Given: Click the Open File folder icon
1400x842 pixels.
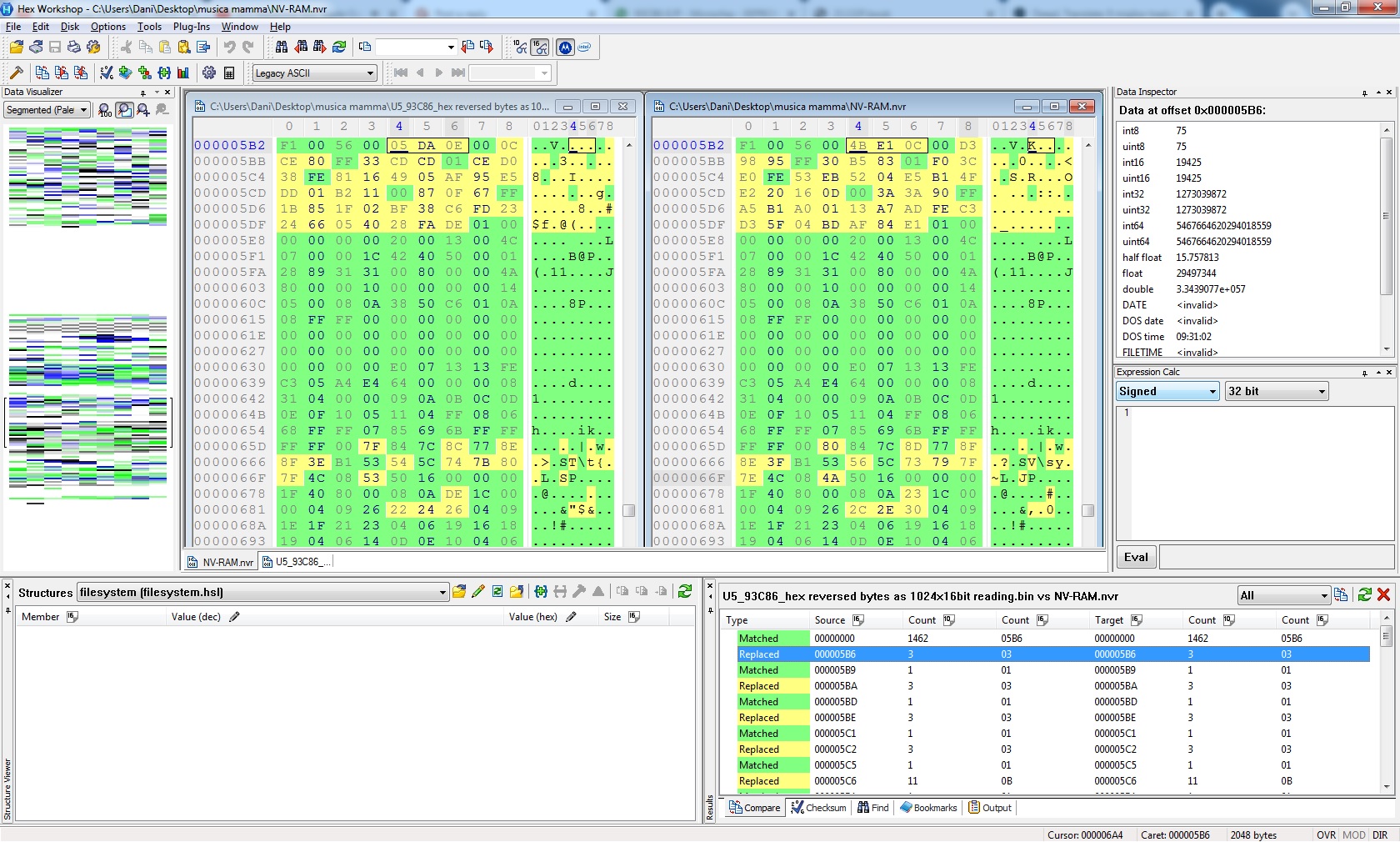Looking at the screenshot, I should tap(17, 47).
